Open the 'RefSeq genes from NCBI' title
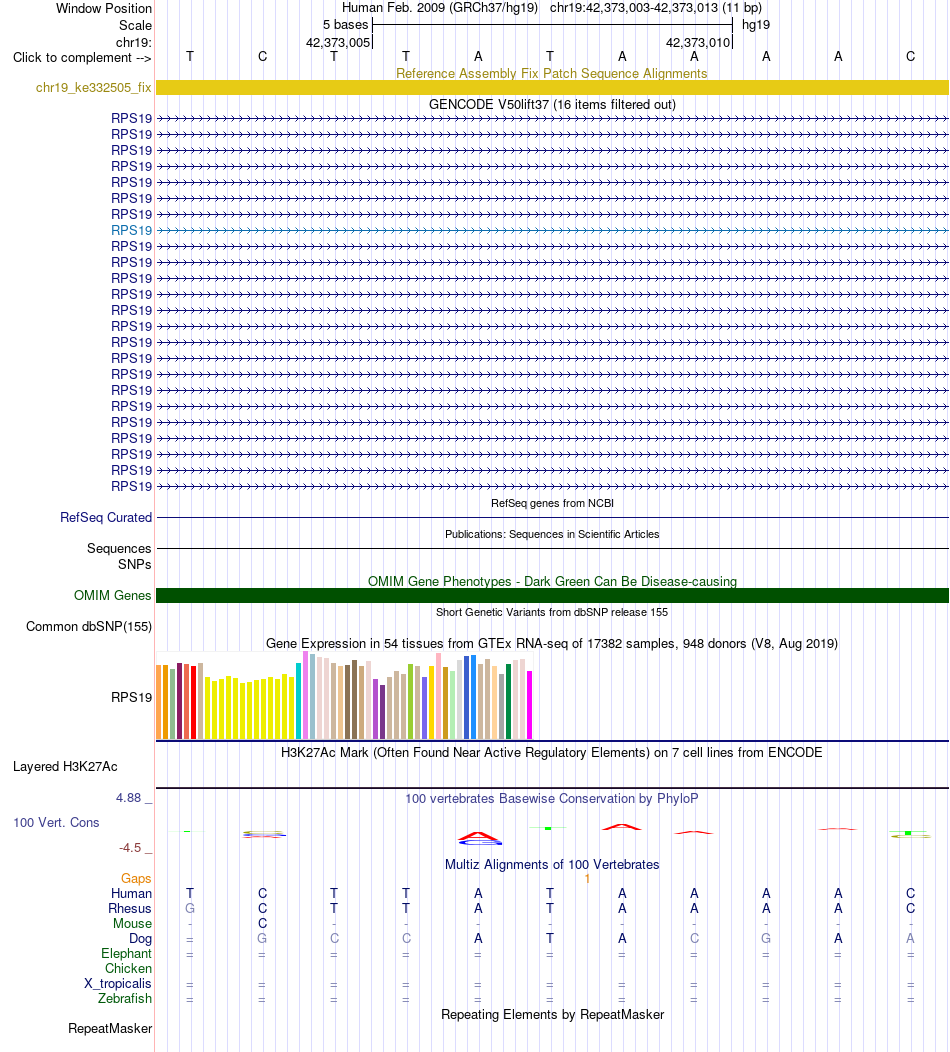This screenshot has height=1052, width=950. pos(552,503)
